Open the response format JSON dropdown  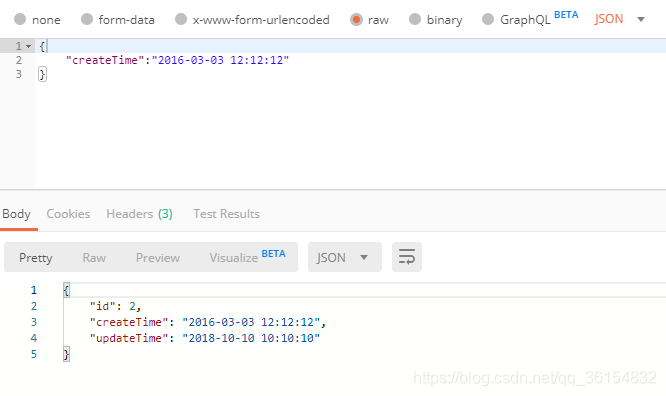coord(344,257)
